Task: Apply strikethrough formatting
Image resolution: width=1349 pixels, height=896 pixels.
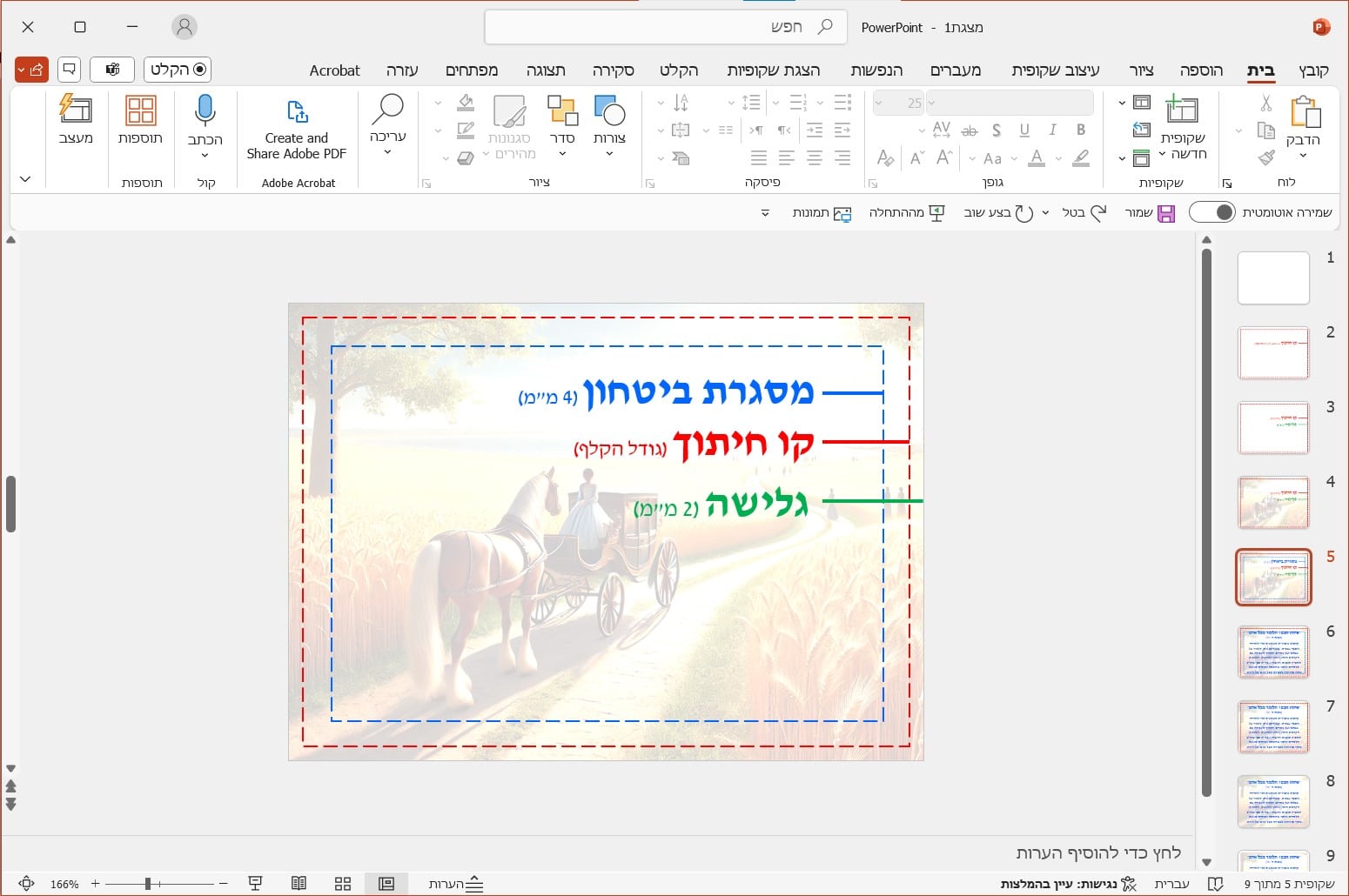Action: (x=969, y=130)
